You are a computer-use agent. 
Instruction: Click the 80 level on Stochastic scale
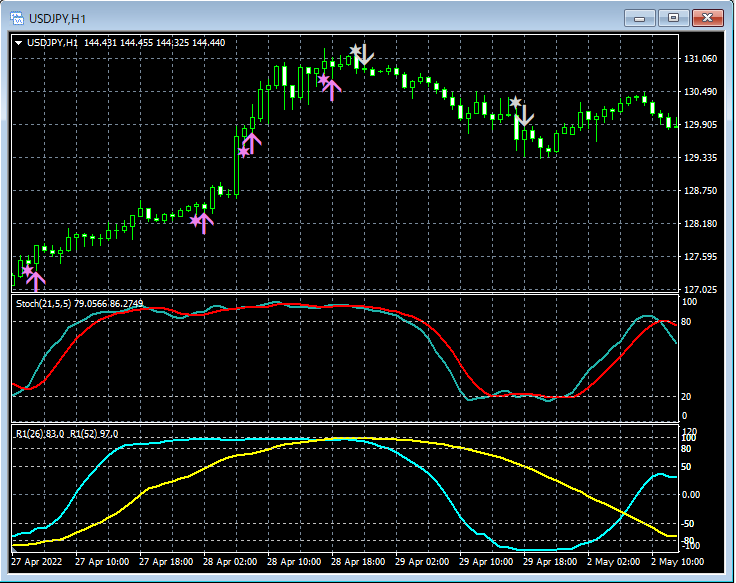tap(686, 322)
